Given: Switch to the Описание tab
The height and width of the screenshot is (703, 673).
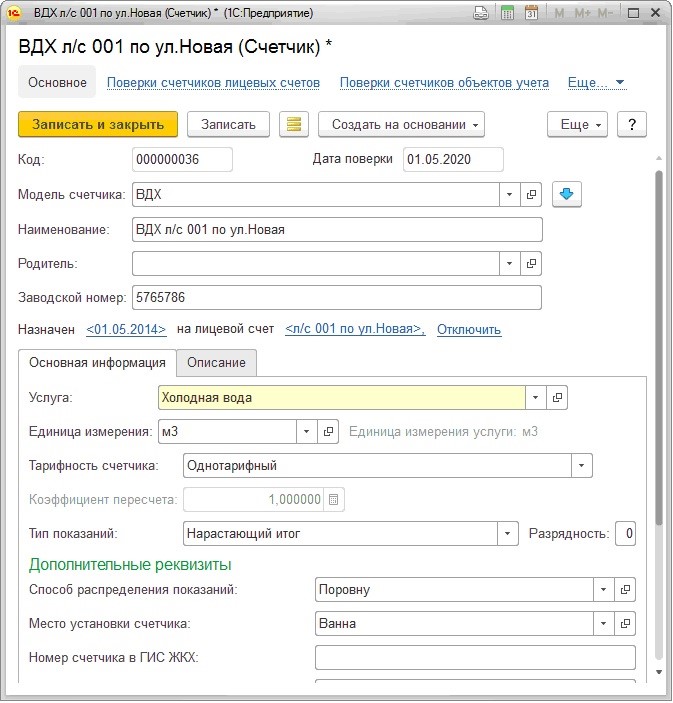Looking at the screenshot, I should [x=217, y=362].
